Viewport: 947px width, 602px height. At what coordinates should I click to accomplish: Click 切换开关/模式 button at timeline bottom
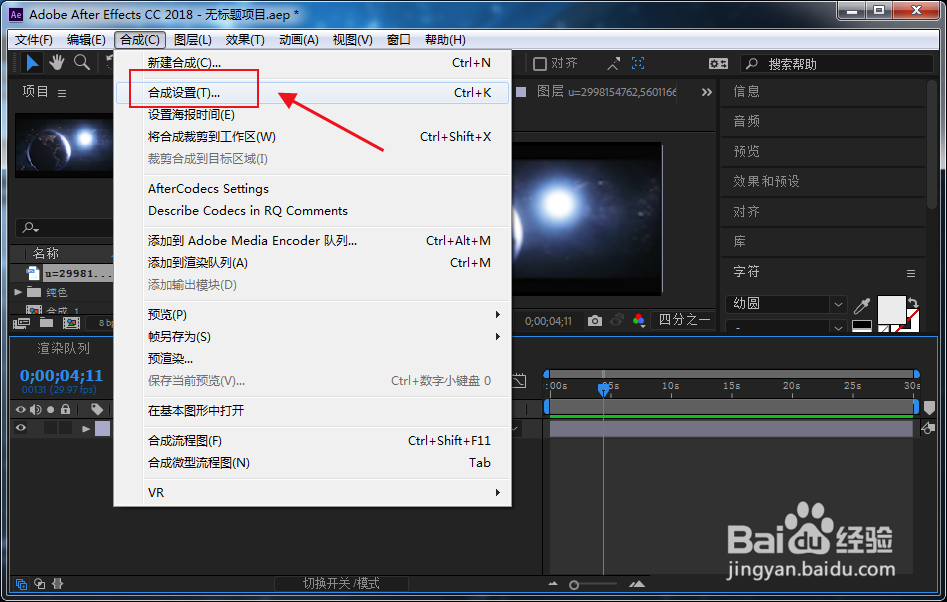[341, 584]
